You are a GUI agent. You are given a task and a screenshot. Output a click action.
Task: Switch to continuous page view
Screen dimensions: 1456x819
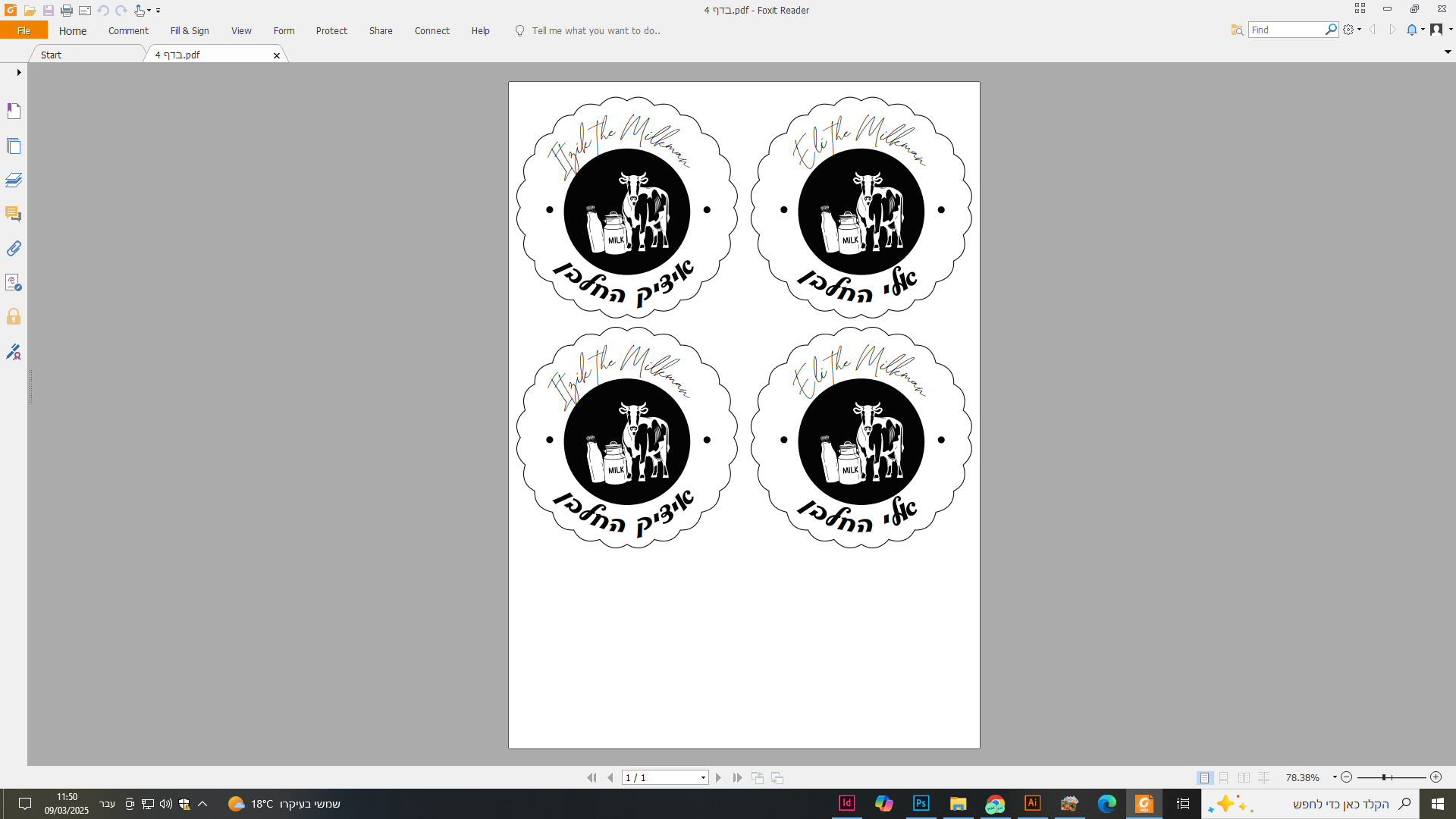(x=1224, y=778)
